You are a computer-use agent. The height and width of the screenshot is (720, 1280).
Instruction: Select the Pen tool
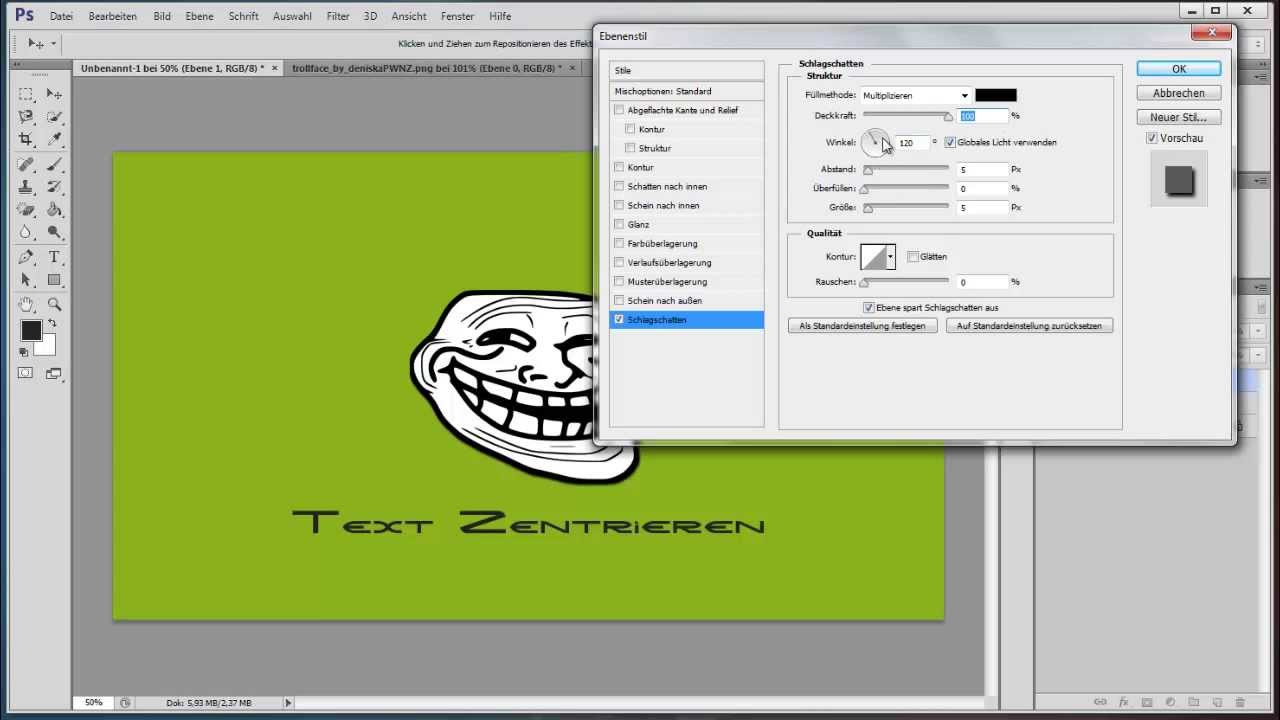26,257
